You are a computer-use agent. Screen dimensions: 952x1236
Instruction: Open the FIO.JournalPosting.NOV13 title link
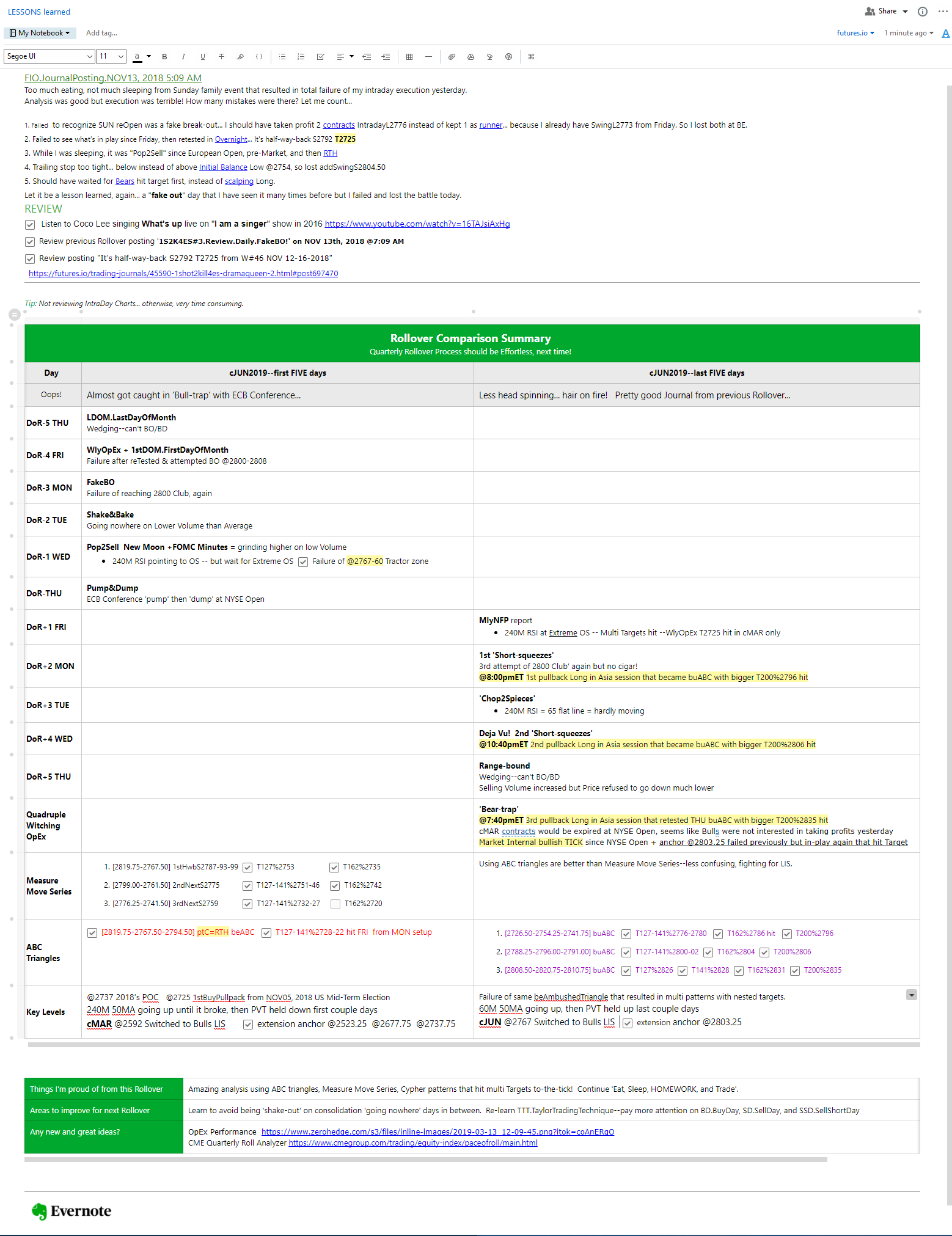(113, 78)
